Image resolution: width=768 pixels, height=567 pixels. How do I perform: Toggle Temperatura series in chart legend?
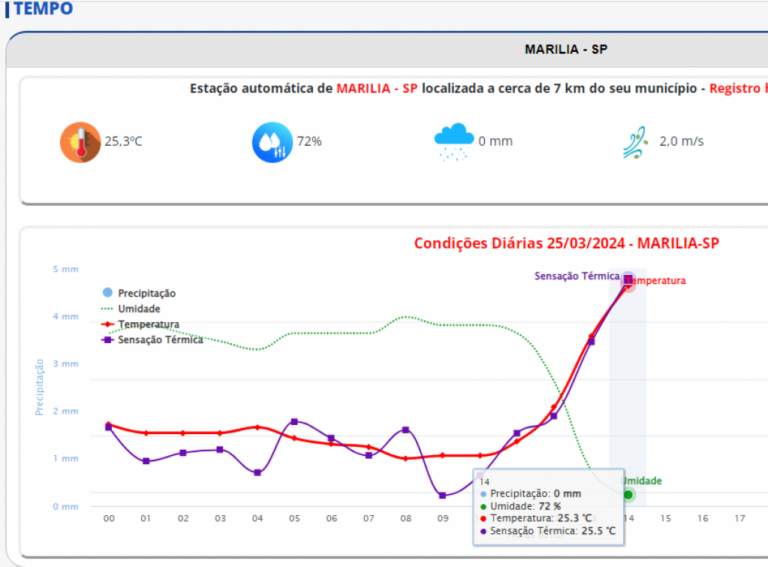(x=140, y=324)
